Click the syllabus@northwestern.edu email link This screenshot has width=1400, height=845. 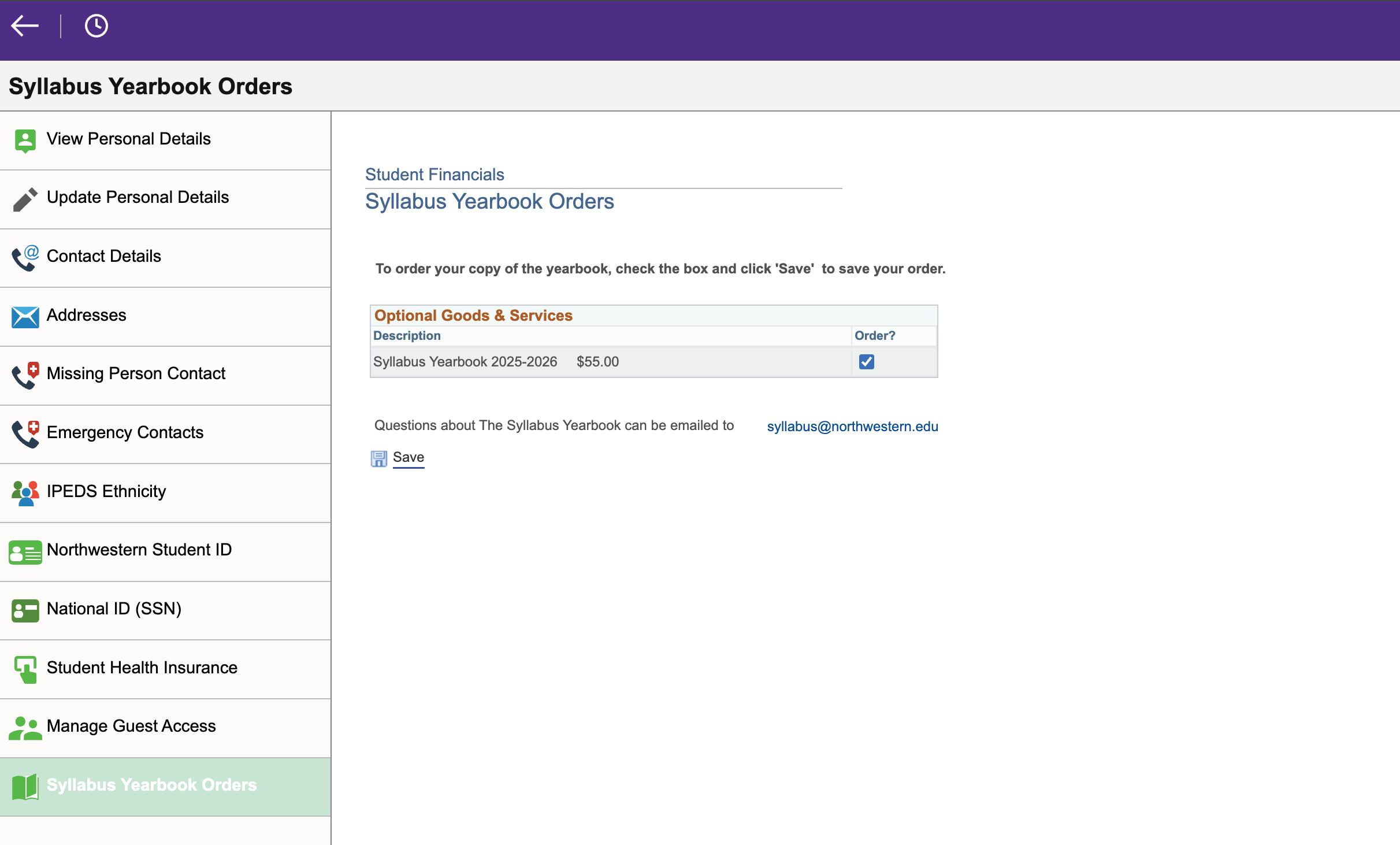tap(852, 427)
